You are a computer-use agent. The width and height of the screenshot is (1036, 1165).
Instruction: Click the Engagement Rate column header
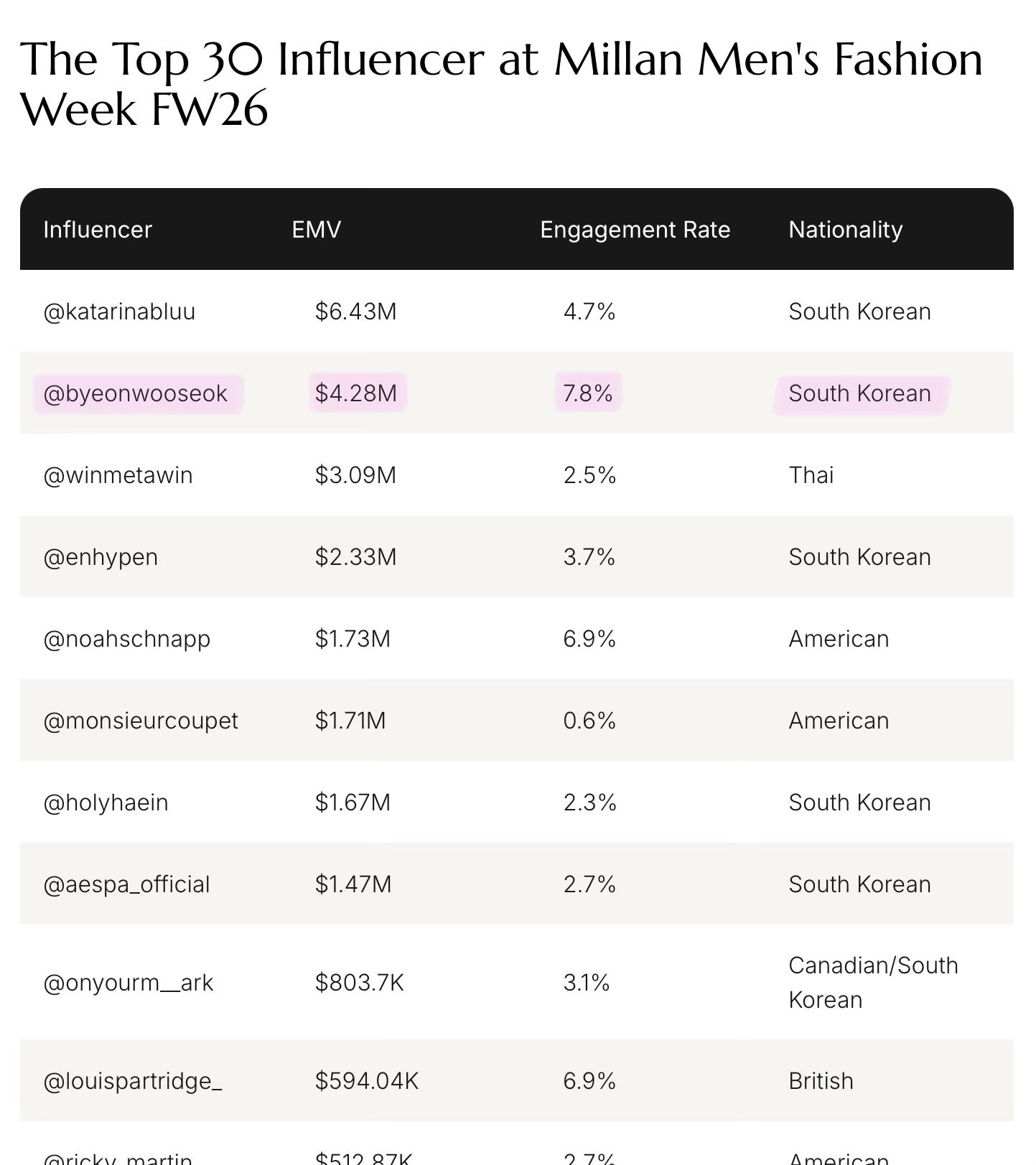point(635,230)
